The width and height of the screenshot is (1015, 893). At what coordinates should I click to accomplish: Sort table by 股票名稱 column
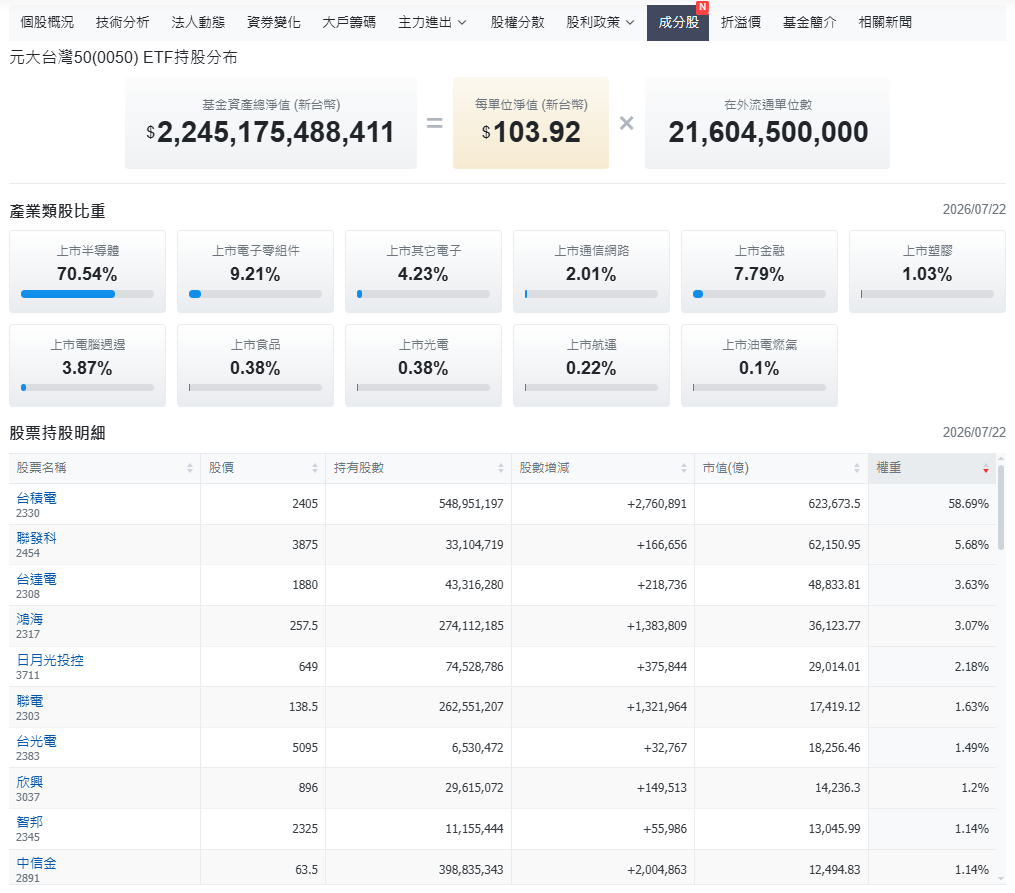click(105, 468)
